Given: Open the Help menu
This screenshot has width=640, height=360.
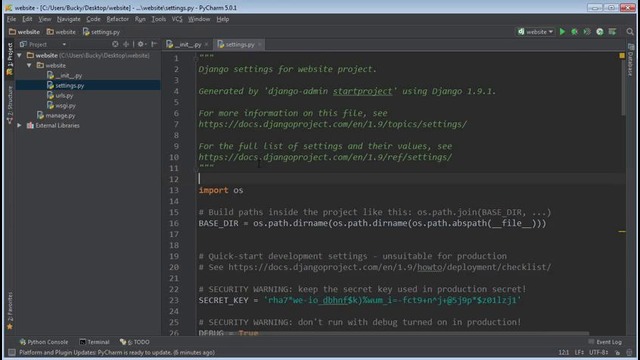Looking at the screenshot, I should (x=222, y=19).
